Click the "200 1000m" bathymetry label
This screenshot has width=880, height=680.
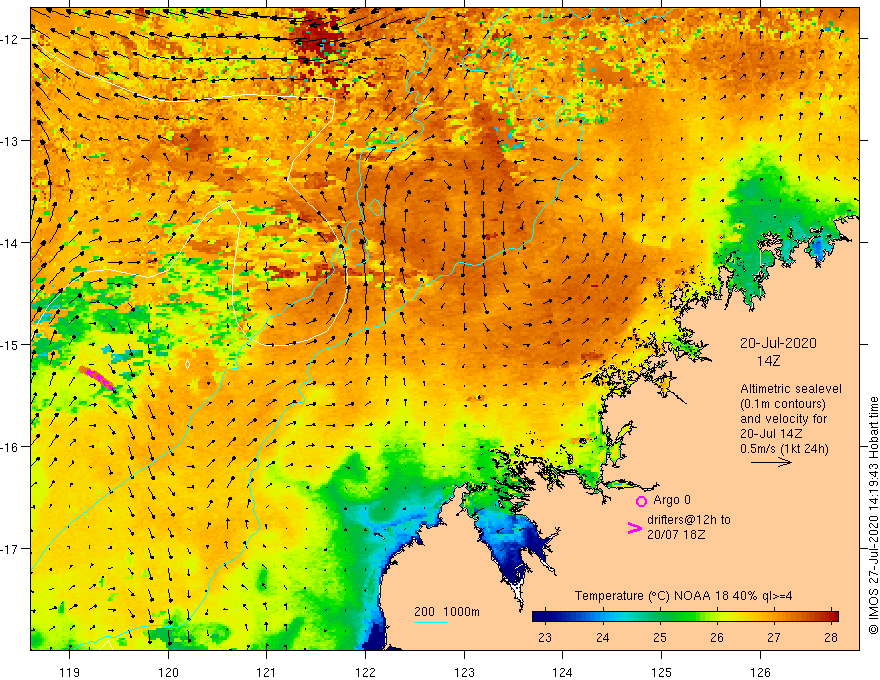click(447, 612)
